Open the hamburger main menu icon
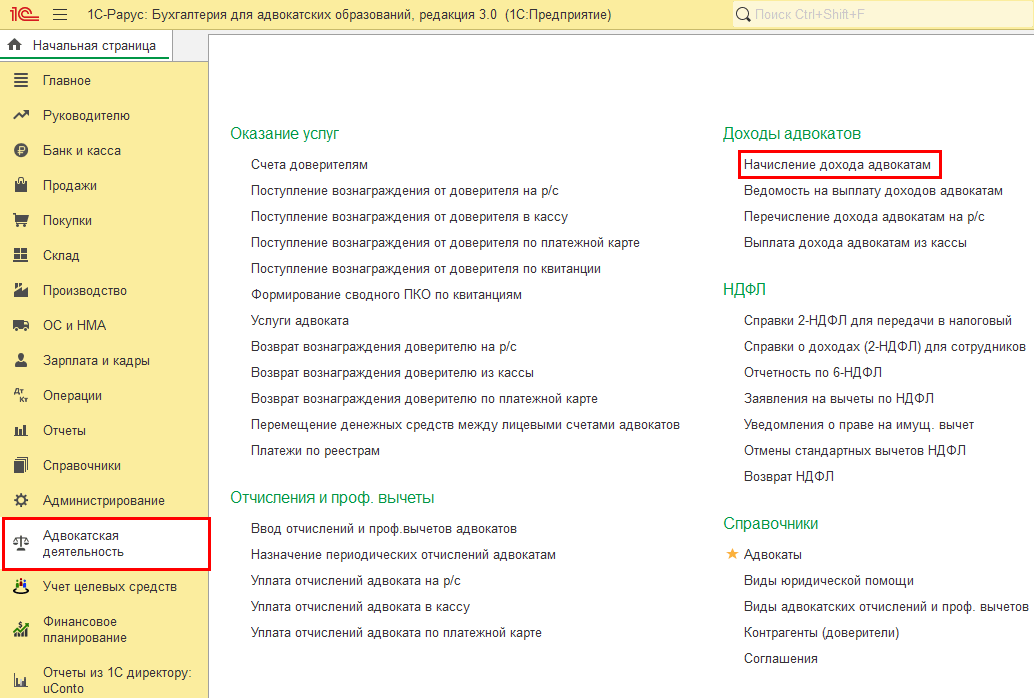The image size is (1034, 698). pos(59,15)
